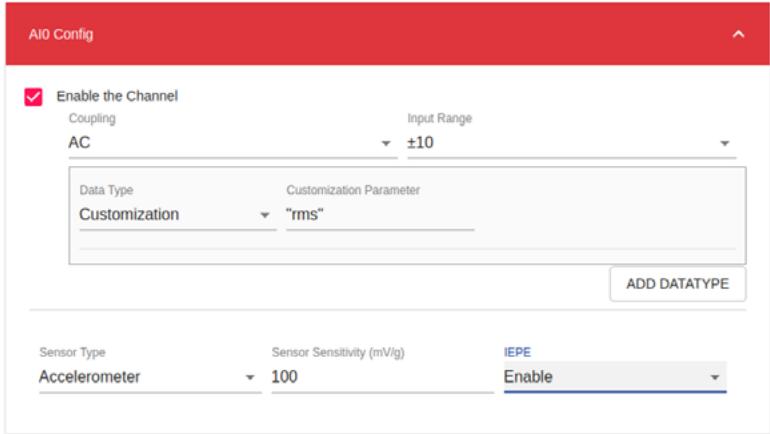Open the Sensor Type Accelerometer dropdown
This screenshot has height=434, width=770.
click(150, 377)
